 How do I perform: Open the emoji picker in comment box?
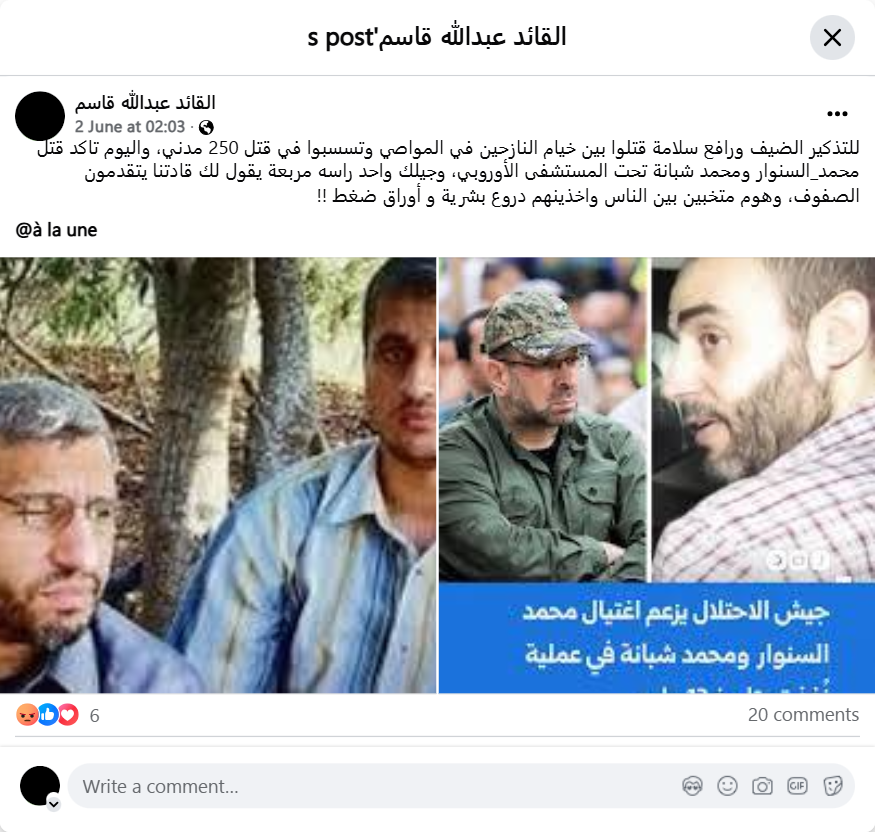click(x=727, y=786)
